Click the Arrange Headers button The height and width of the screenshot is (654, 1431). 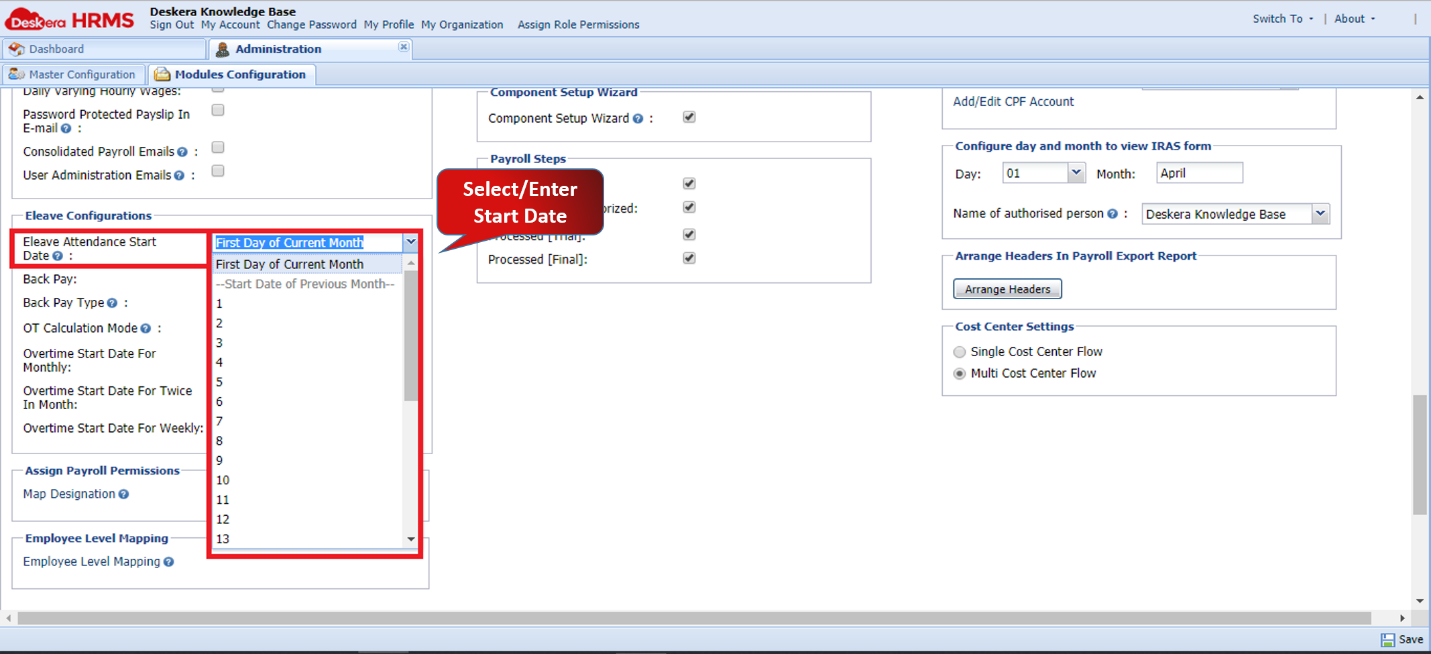(1007, 288)
